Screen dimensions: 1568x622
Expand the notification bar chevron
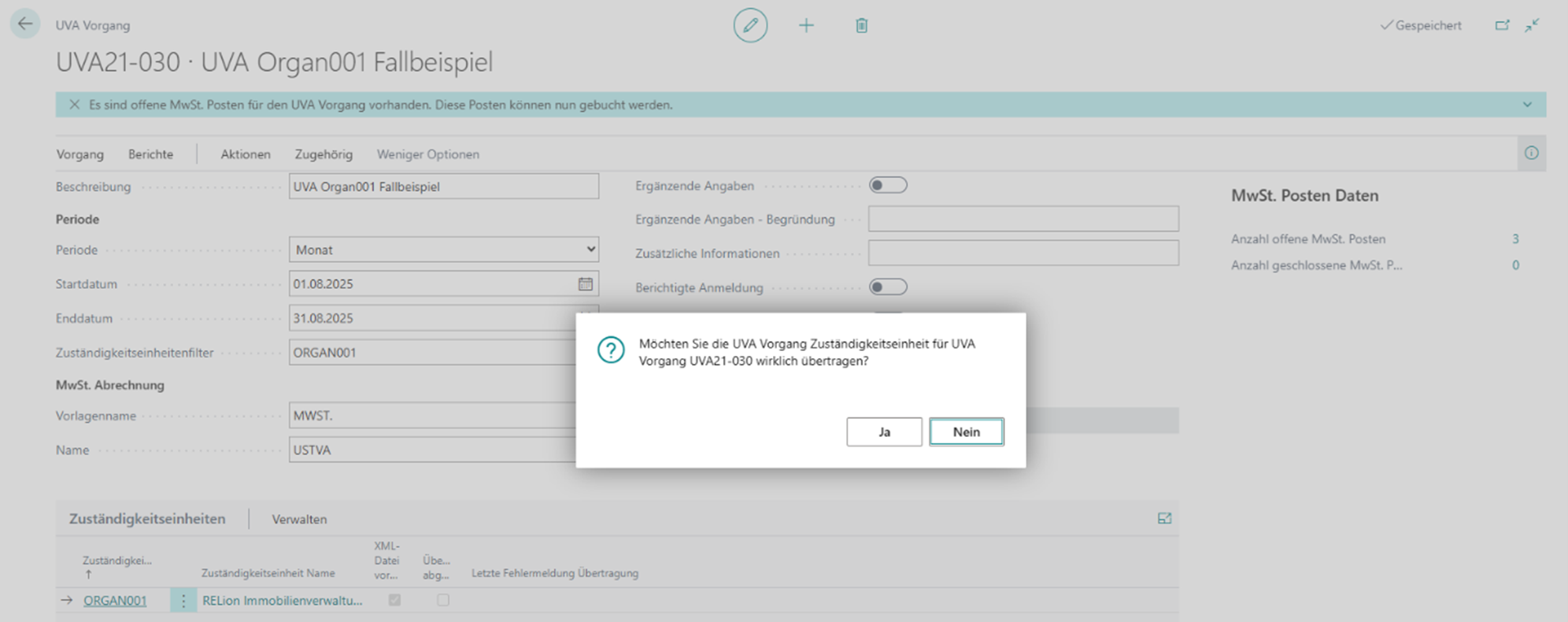tap(1527, 105)
